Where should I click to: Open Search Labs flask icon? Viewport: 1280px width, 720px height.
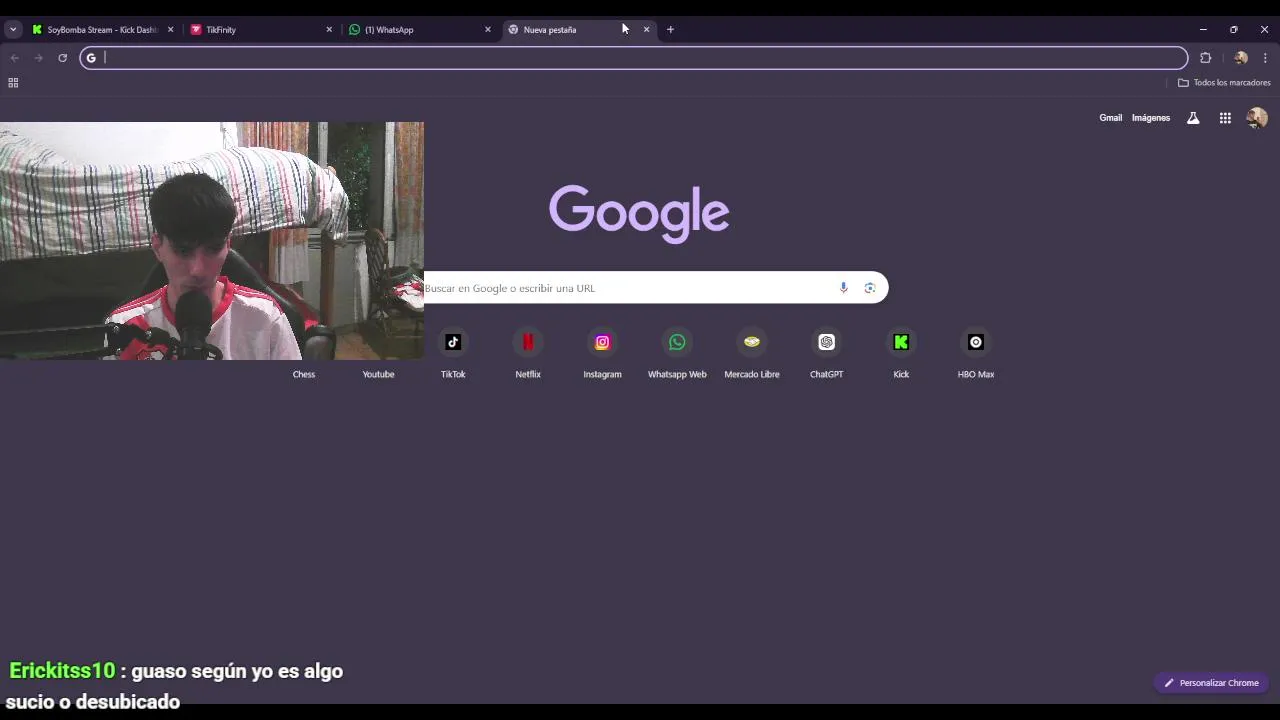pos(1193,118)
